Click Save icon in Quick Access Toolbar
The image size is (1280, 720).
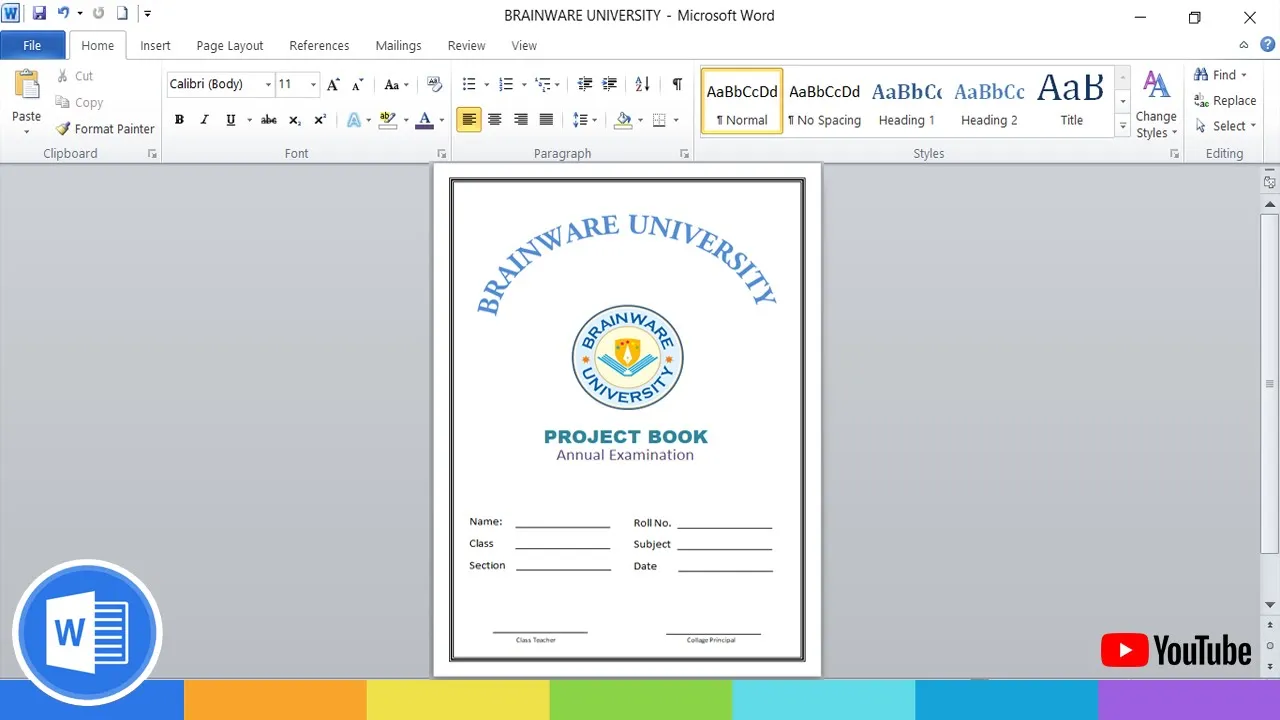point(39,13)
